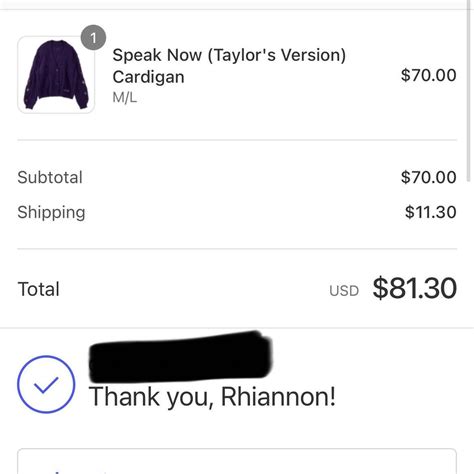Select the $70.00 amount in the Subtotal row
The image size is (474, 474).
[428, 177]
